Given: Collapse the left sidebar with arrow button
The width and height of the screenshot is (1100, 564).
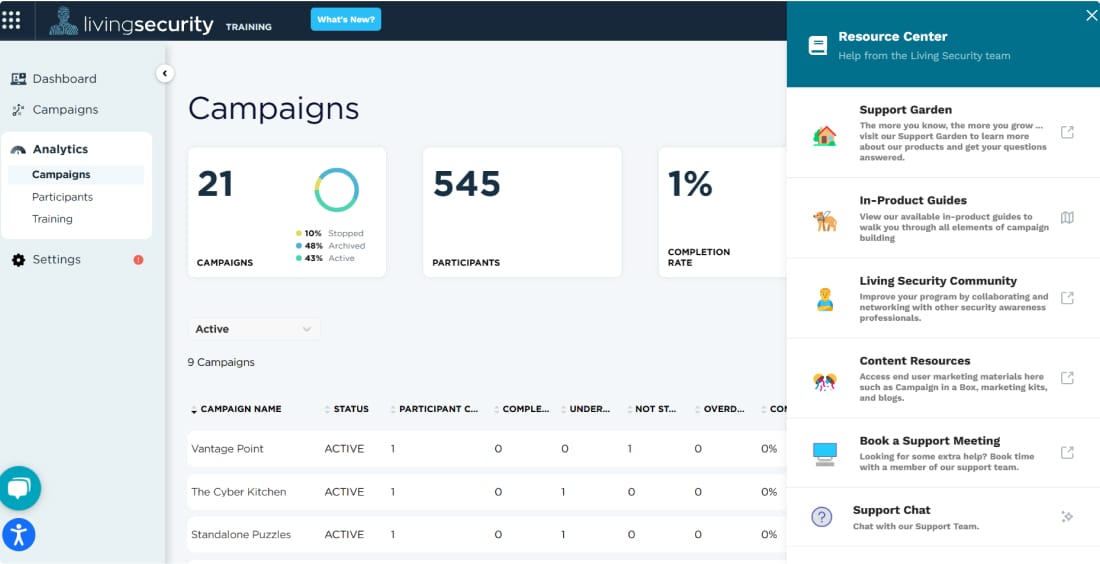Looking at the screenshot, I should [x=165, y=73].
